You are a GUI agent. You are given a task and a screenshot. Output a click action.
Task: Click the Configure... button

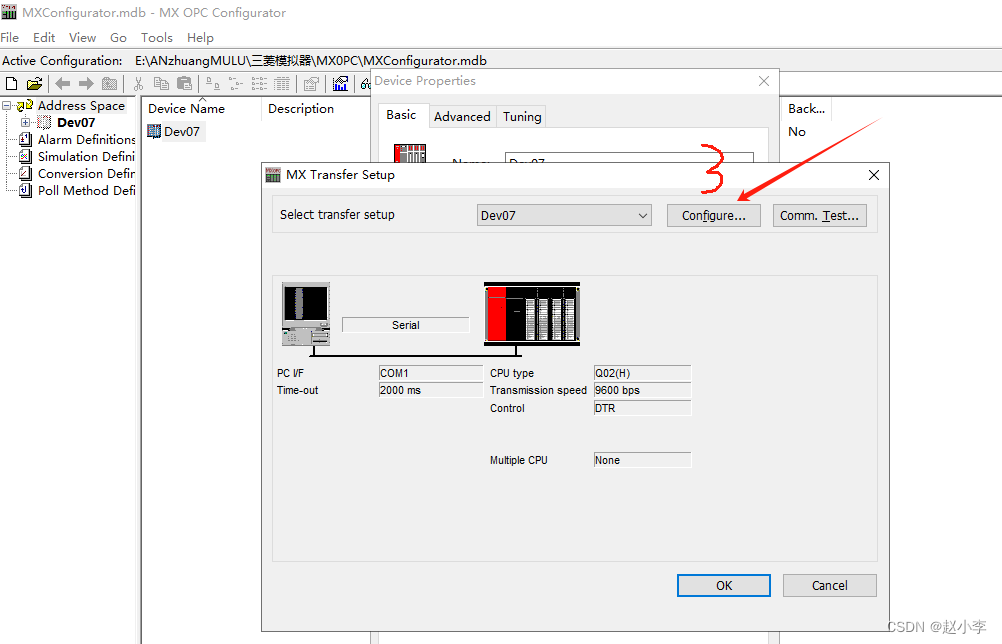point(714,215)
